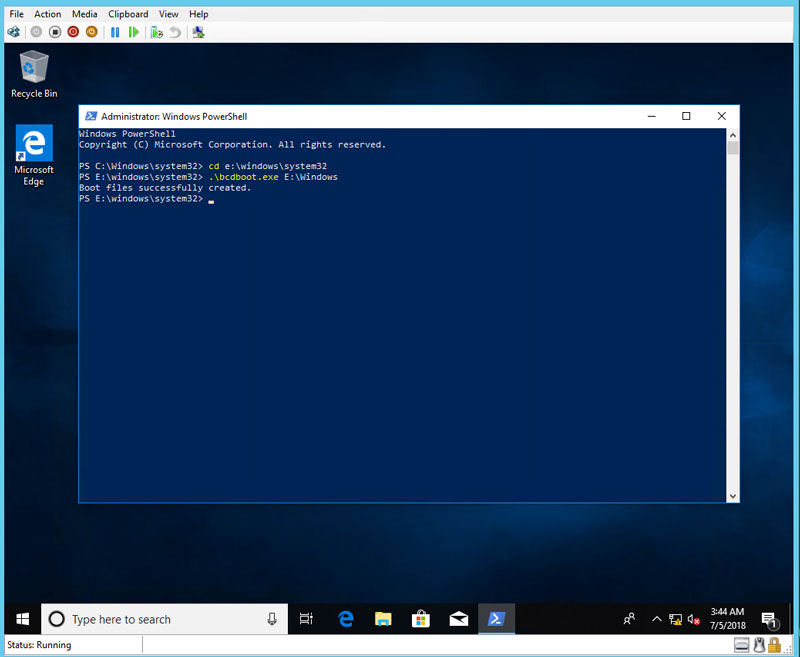Open Microsoft Store from the taskbar
Viewport: 800px width, 657px height.
click(421, 619)
